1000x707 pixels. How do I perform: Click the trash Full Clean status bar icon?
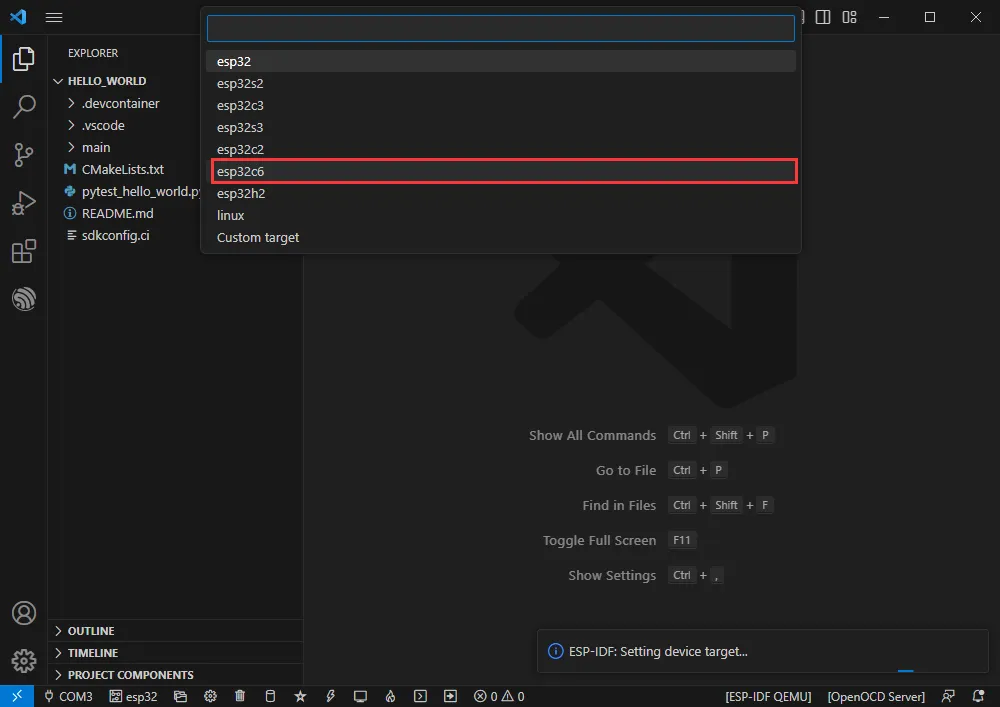point(240,696)
